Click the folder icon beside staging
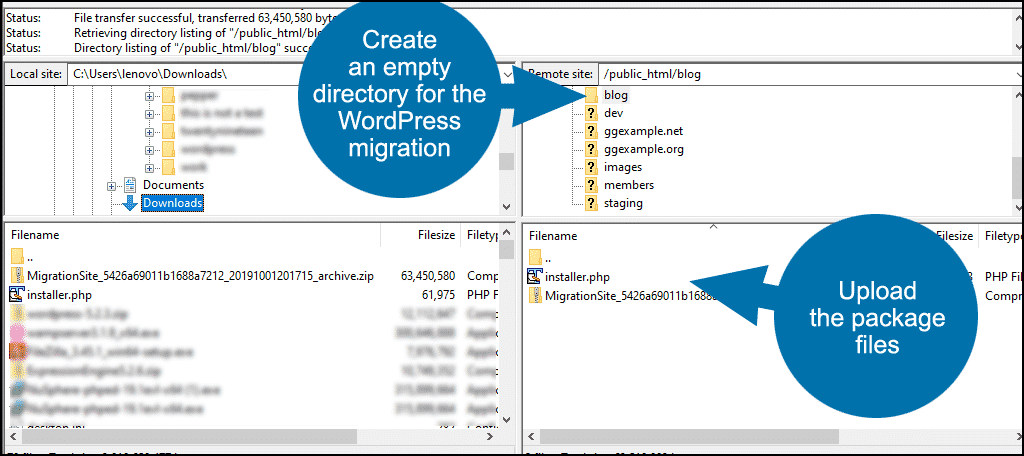 coord(592,203)
